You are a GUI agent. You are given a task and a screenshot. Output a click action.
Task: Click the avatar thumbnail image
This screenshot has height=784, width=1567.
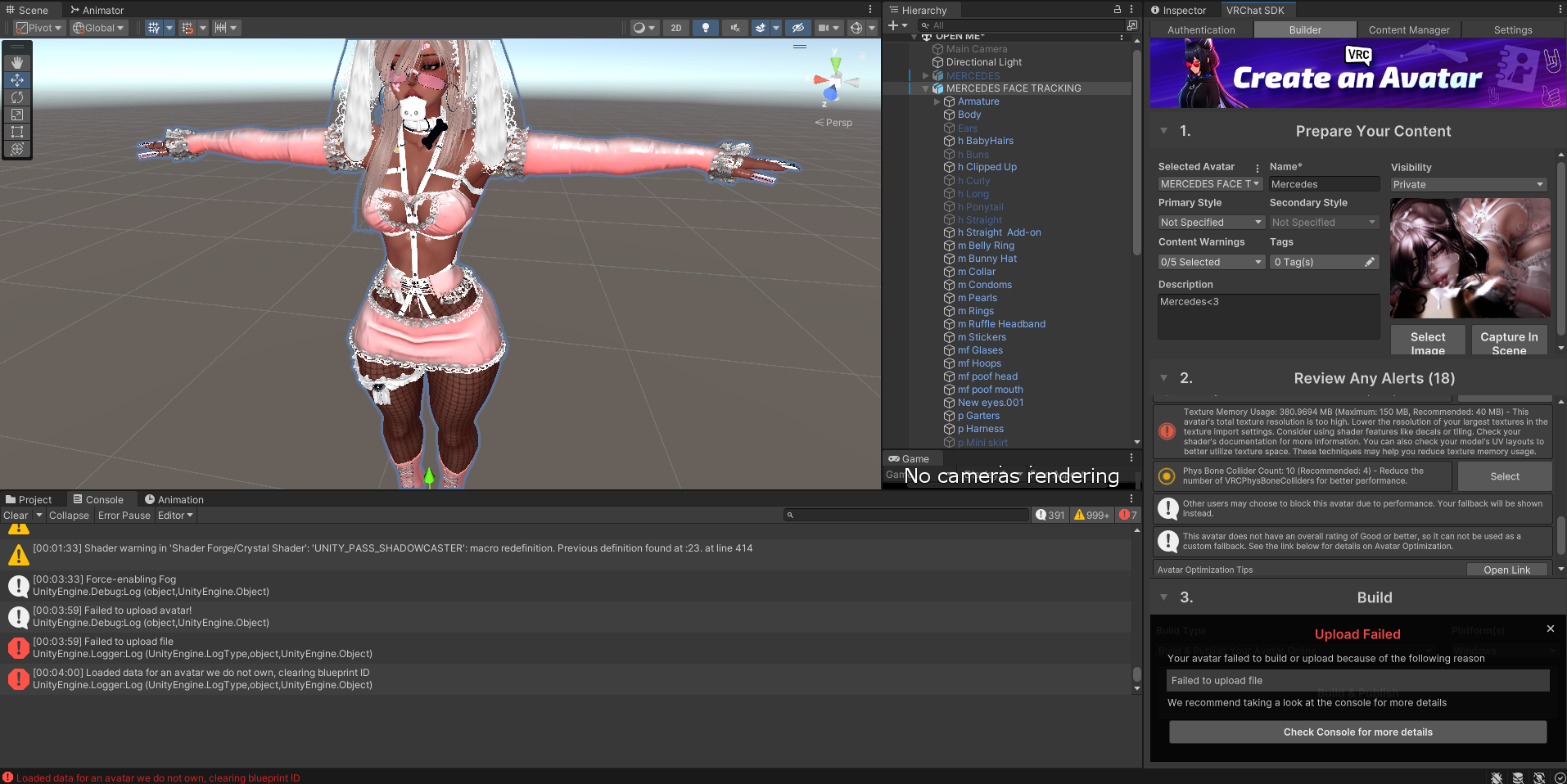point(1470,258)
